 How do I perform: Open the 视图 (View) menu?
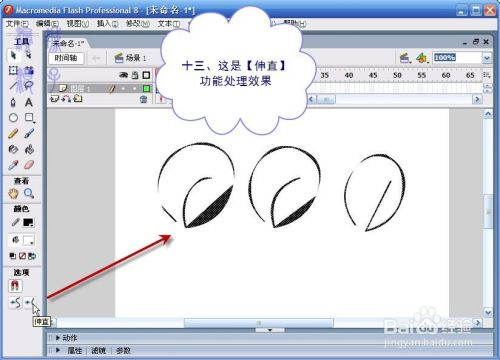(78, 23)
